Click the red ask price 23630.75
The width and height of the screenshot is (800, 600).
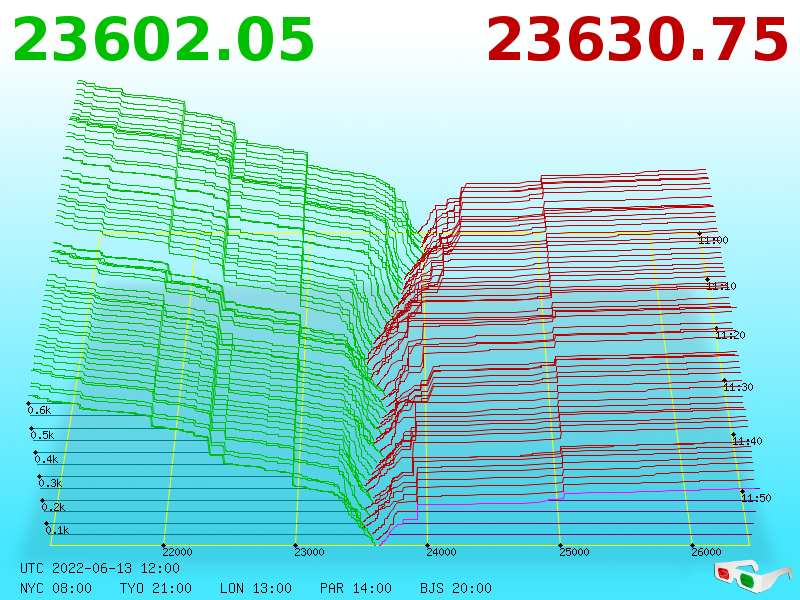637,40
